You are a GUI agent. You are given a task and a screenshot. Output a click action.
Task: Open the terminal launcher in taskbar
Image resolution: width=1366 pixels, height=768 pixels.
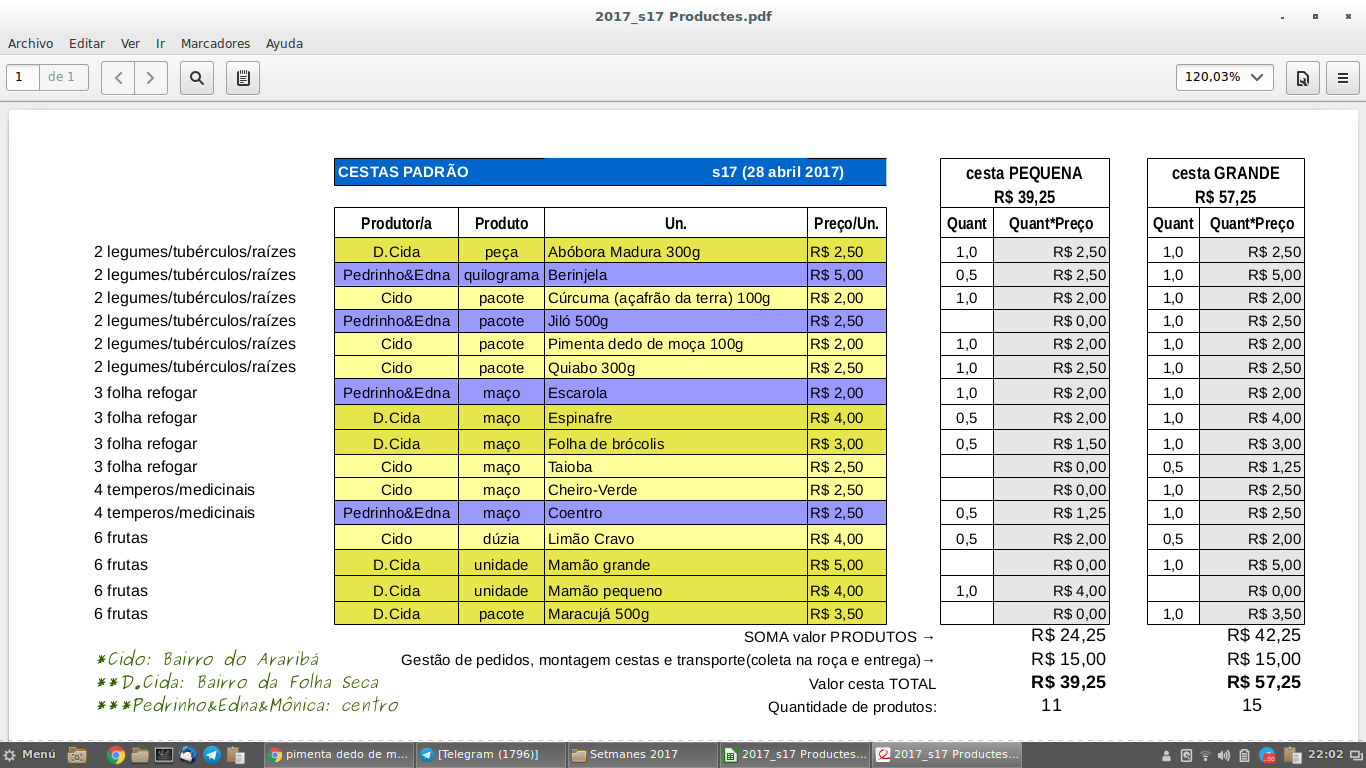[164, 755]
